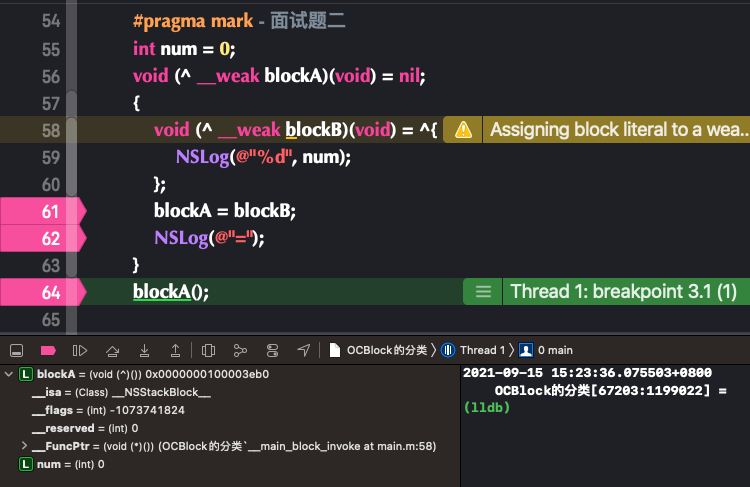Click the main frame person icon
This screenshot has width=750, height=487.
[526, 350]
